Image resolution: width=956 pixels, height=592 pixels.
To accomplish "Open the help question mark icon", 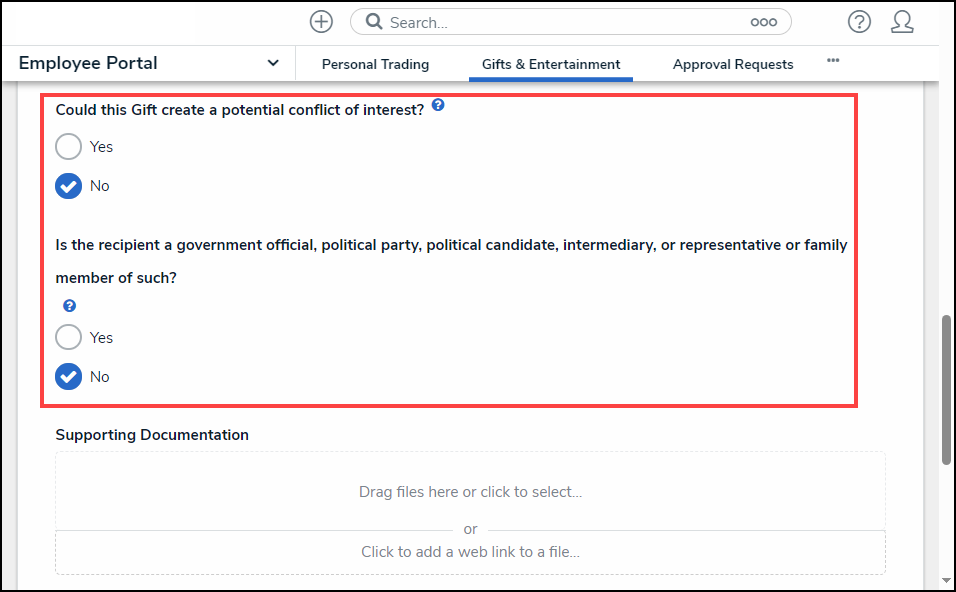I will point(859,22).
